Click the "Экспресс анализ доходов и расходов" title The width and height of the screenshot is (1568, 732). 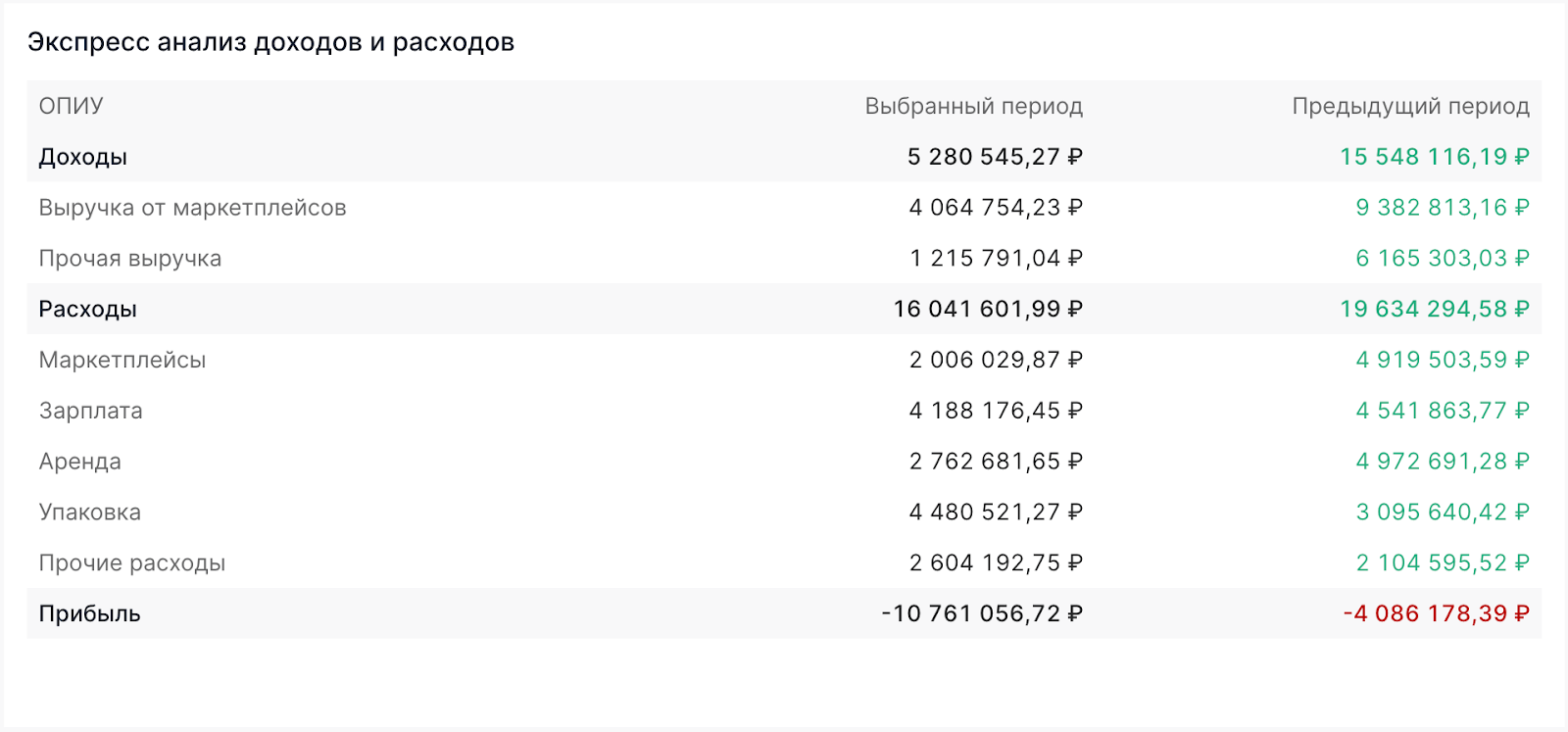(270, 42)
